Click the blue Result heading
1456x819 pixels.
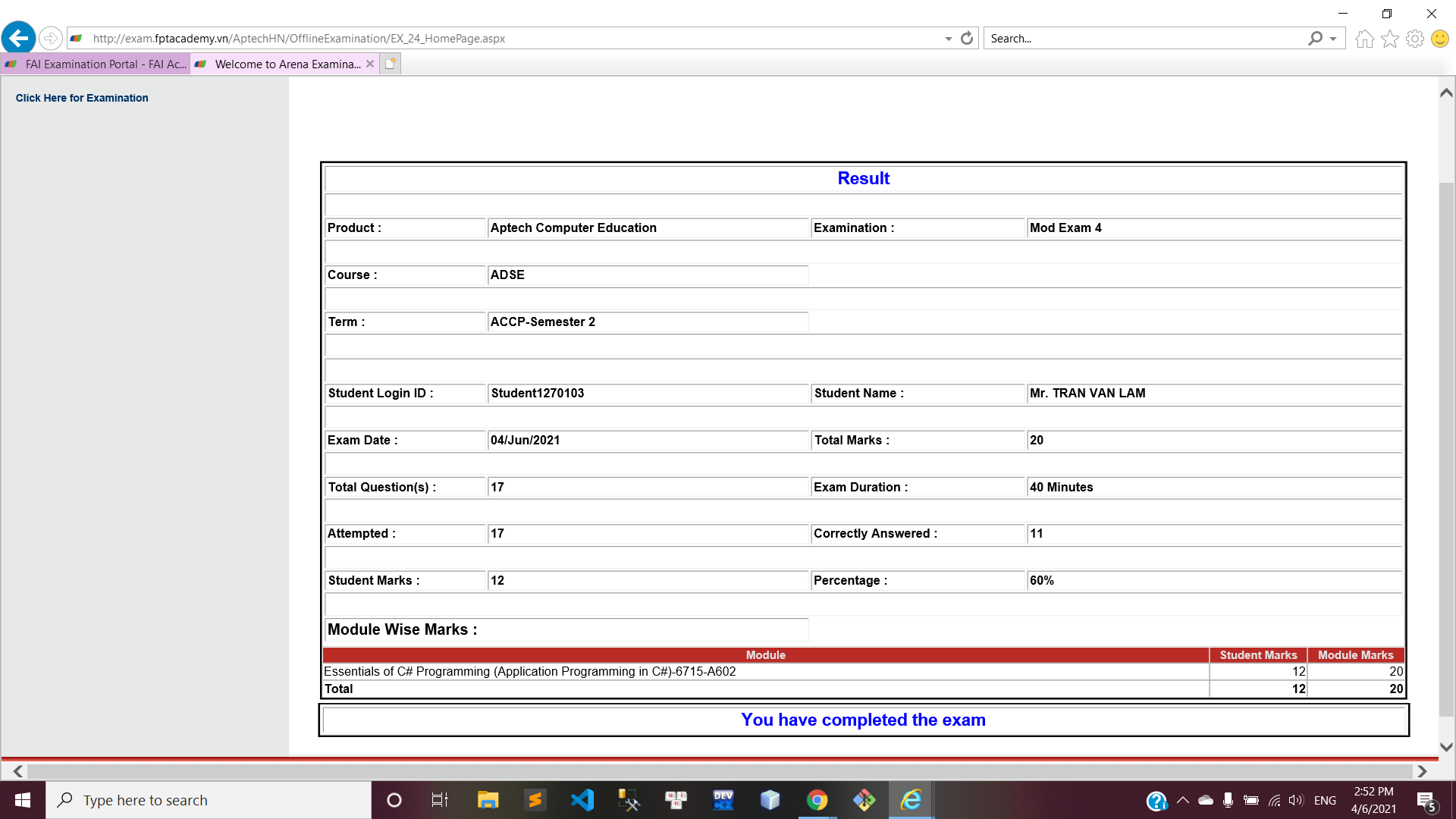click(x=863, y=178)
